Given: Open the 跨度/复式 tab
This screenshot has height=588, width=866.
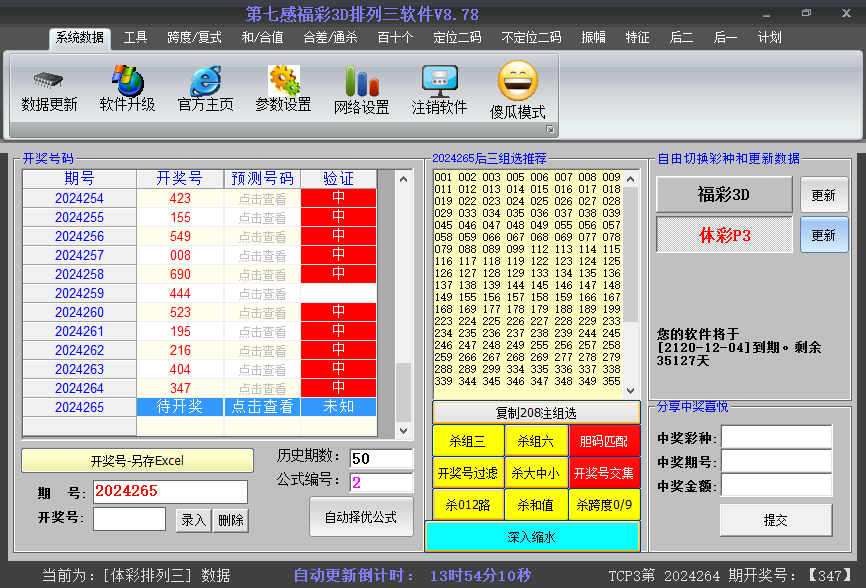Looking at the screenshot, I should [x=194, y=38].
